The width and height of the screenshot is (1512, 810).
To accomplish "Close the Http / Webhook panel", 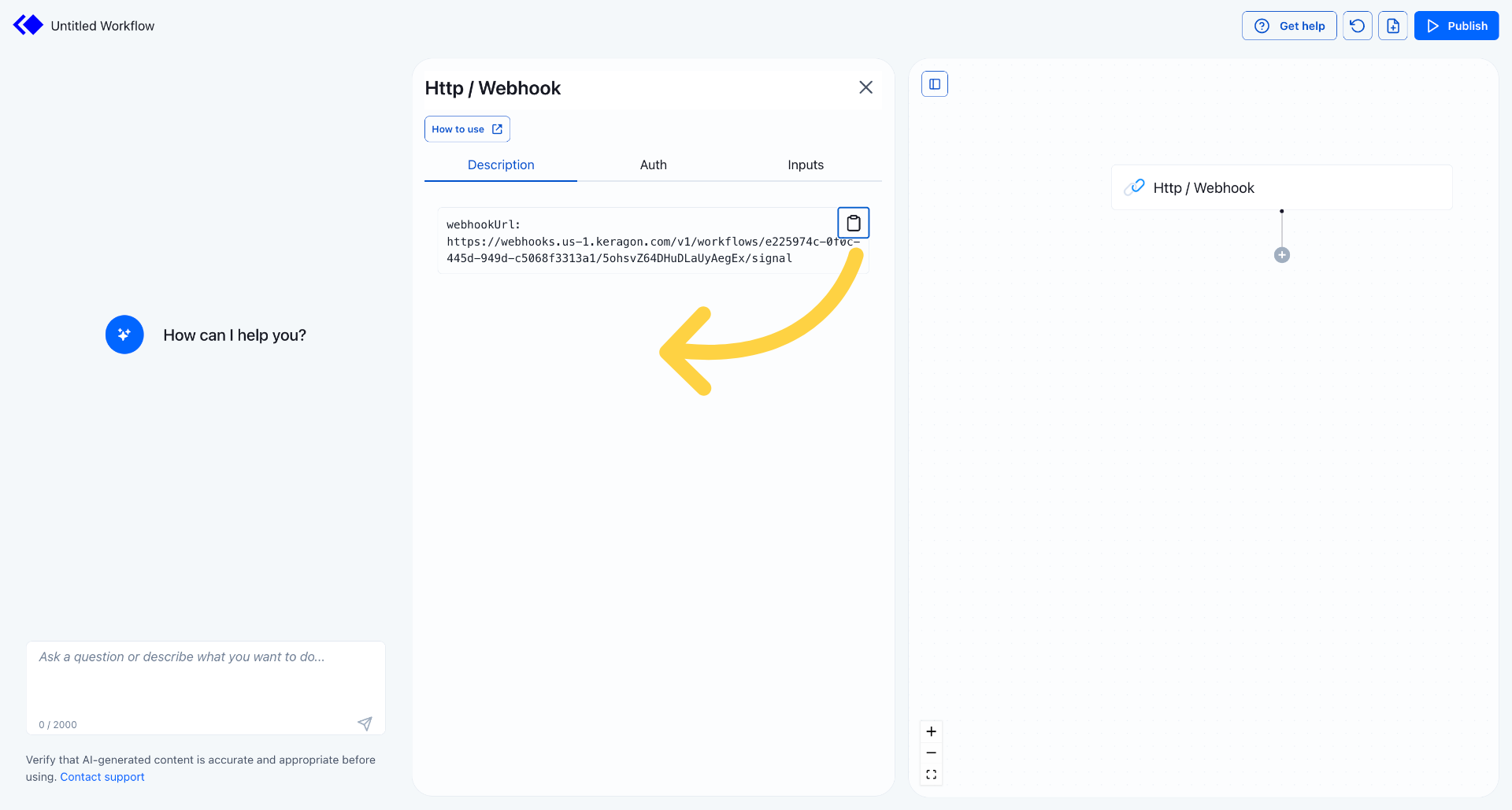I will (x=865, y=87).
